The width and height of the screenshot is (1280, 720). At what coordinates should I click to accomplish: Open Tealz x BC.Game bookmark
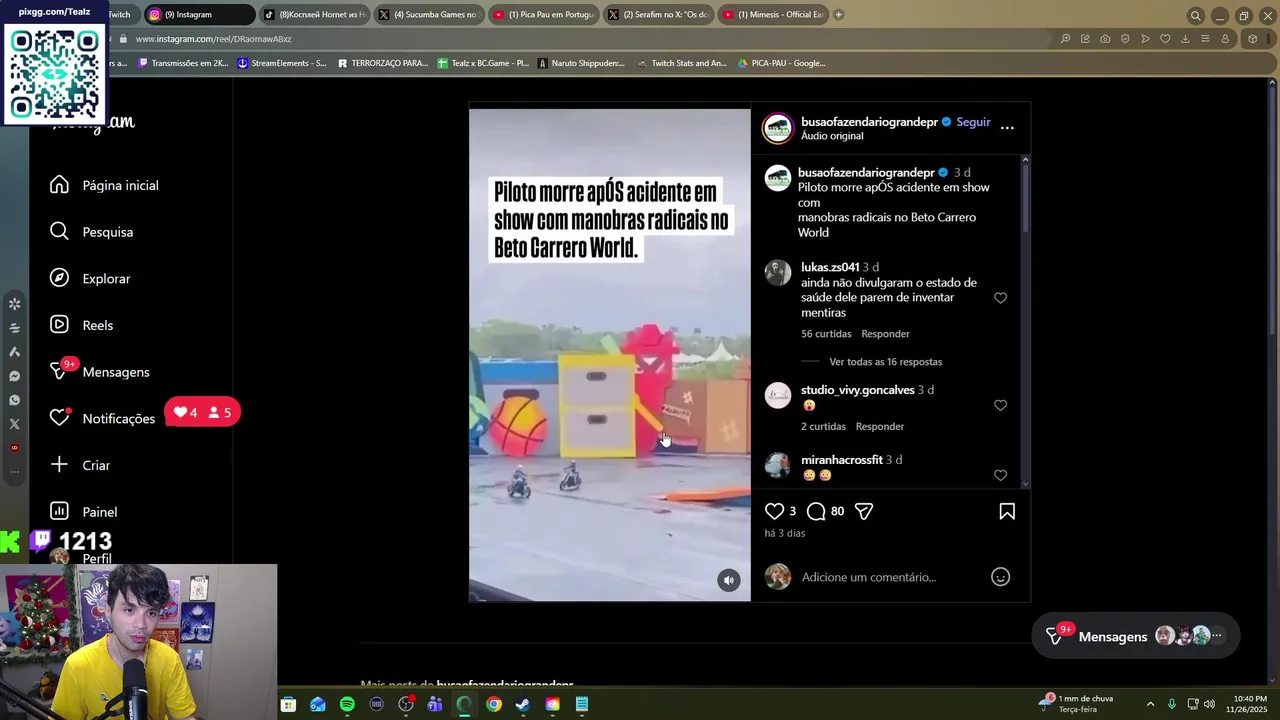[x=483, y=63]
